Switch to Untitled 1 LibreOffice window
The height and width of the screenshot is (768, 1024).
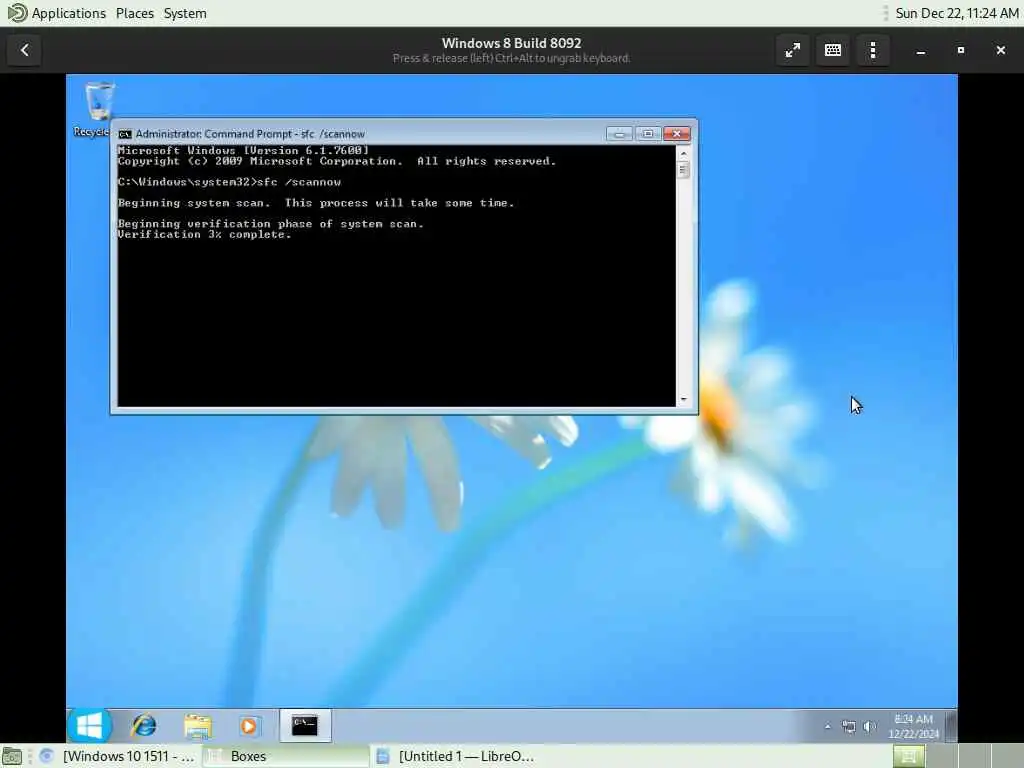tap(455, 756)
